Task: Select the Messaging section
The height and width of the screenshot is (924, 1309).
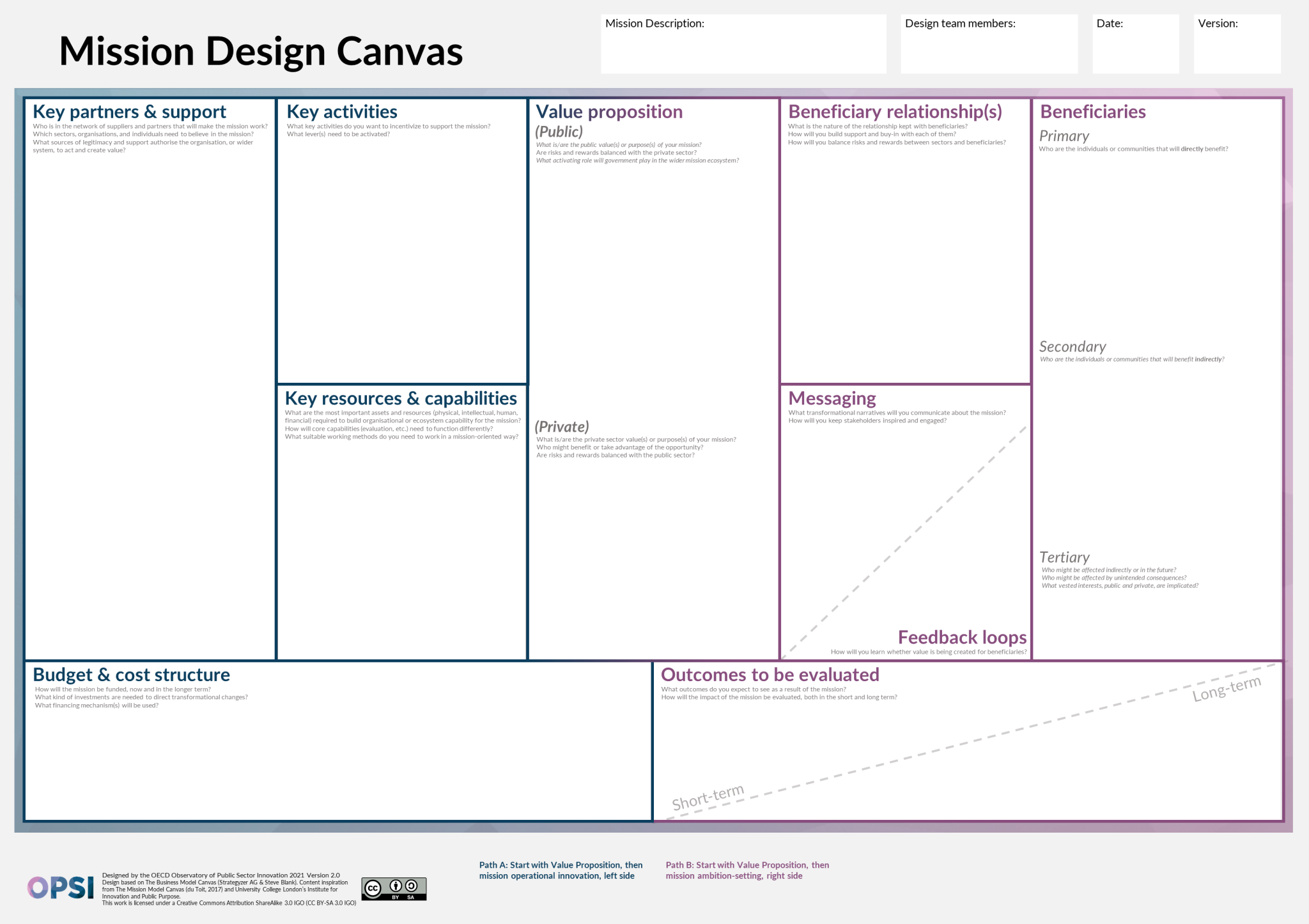Action: tap(904, 511)
